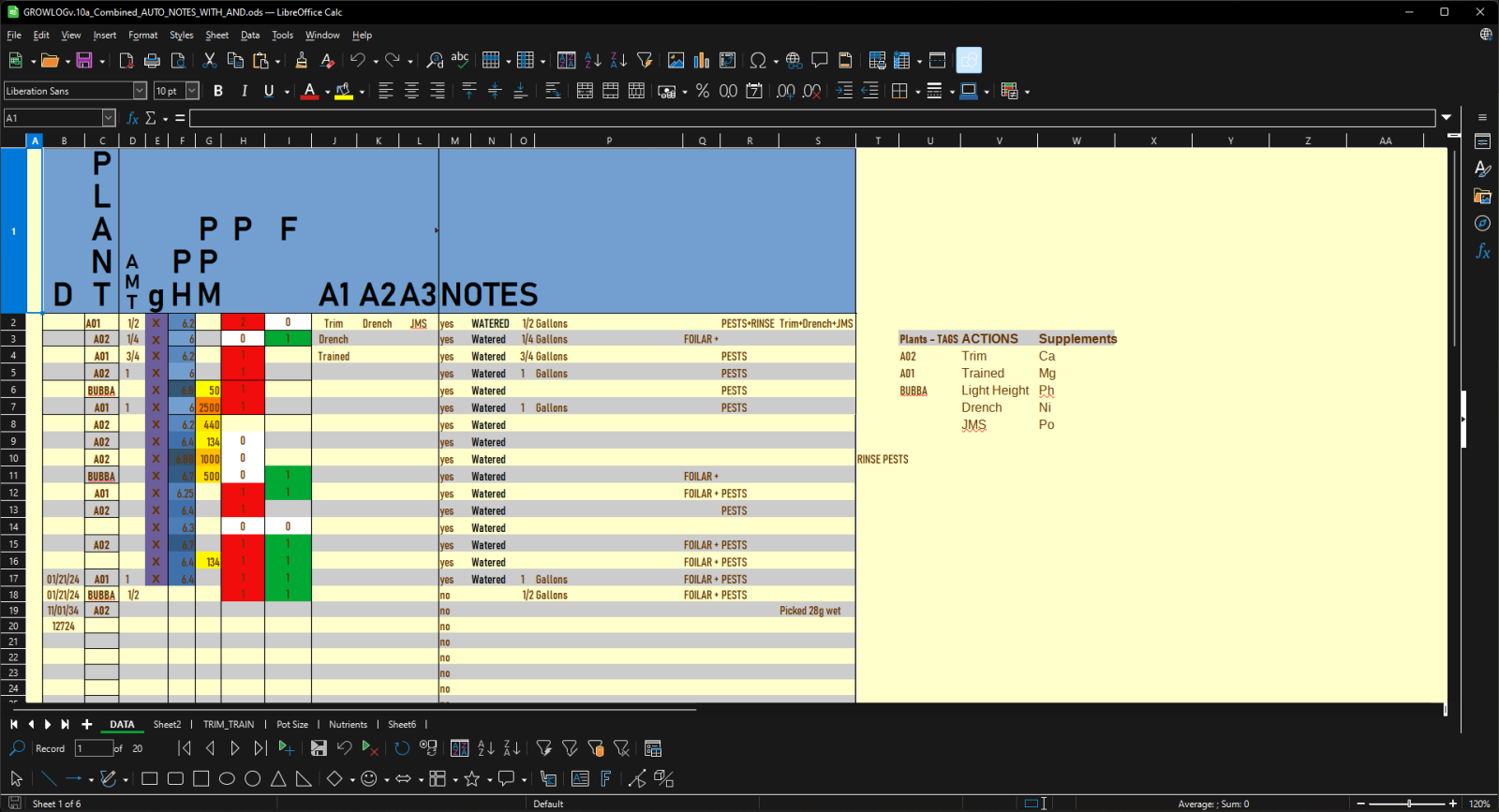
Task: Expand the formula bar
Action: click(1447, 118)
